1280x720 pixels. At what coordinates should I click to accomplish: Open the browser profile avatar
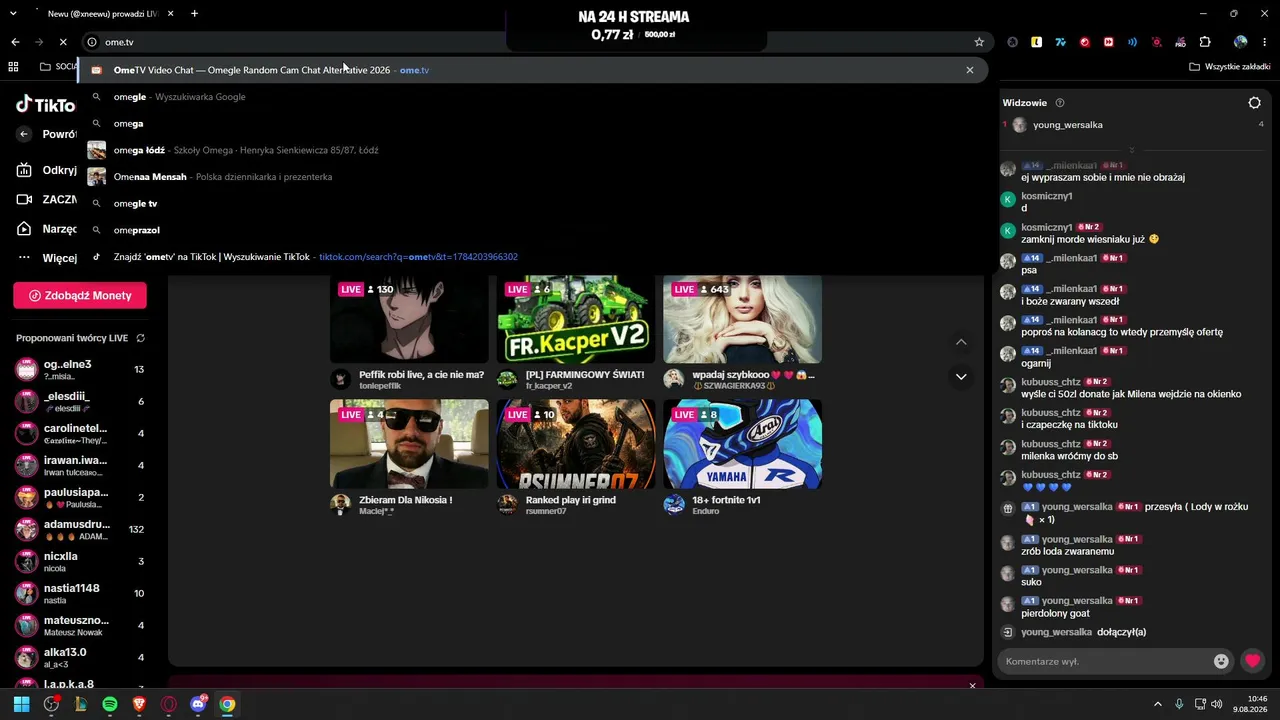tap(1241, 42)
